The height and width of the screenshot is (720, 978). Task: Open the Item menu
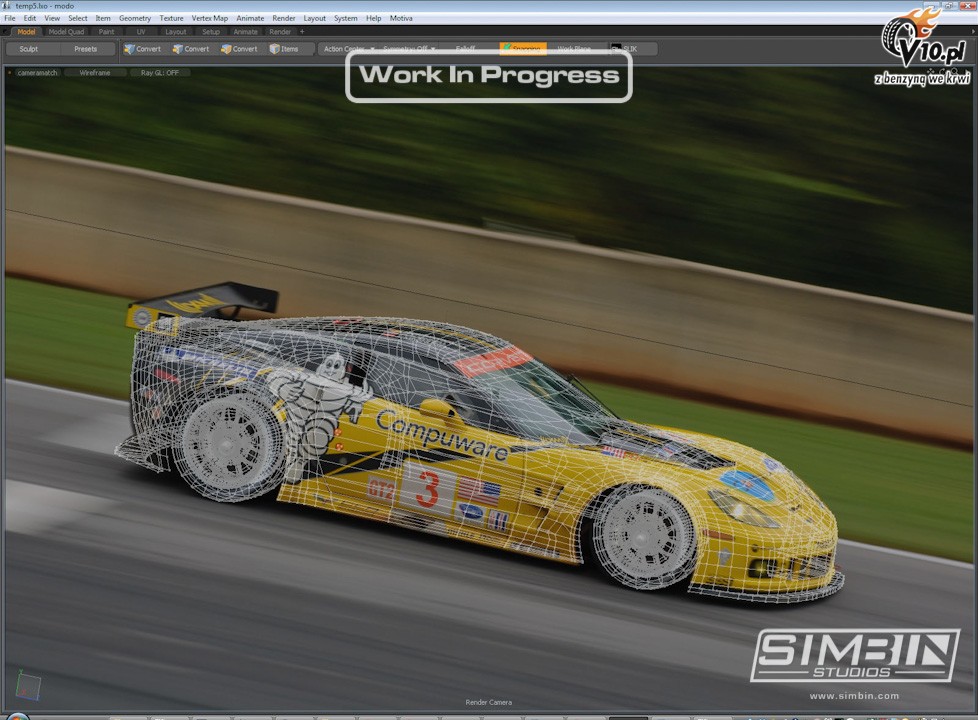103,18
